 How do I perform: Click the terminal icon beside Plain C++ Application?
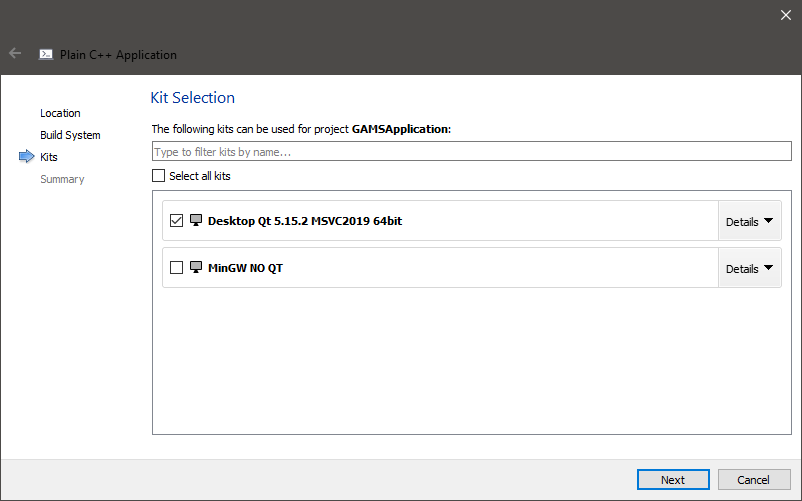46,55
